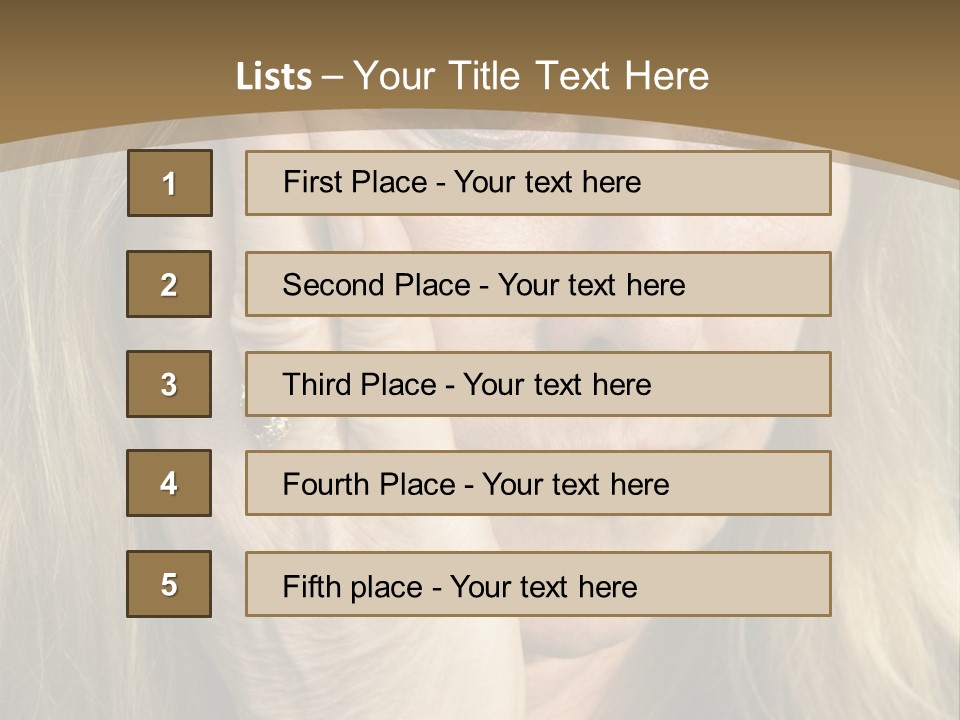Click the 'First Place - Your text here' box
Screen dimensions: 960x720
point(538,183)
